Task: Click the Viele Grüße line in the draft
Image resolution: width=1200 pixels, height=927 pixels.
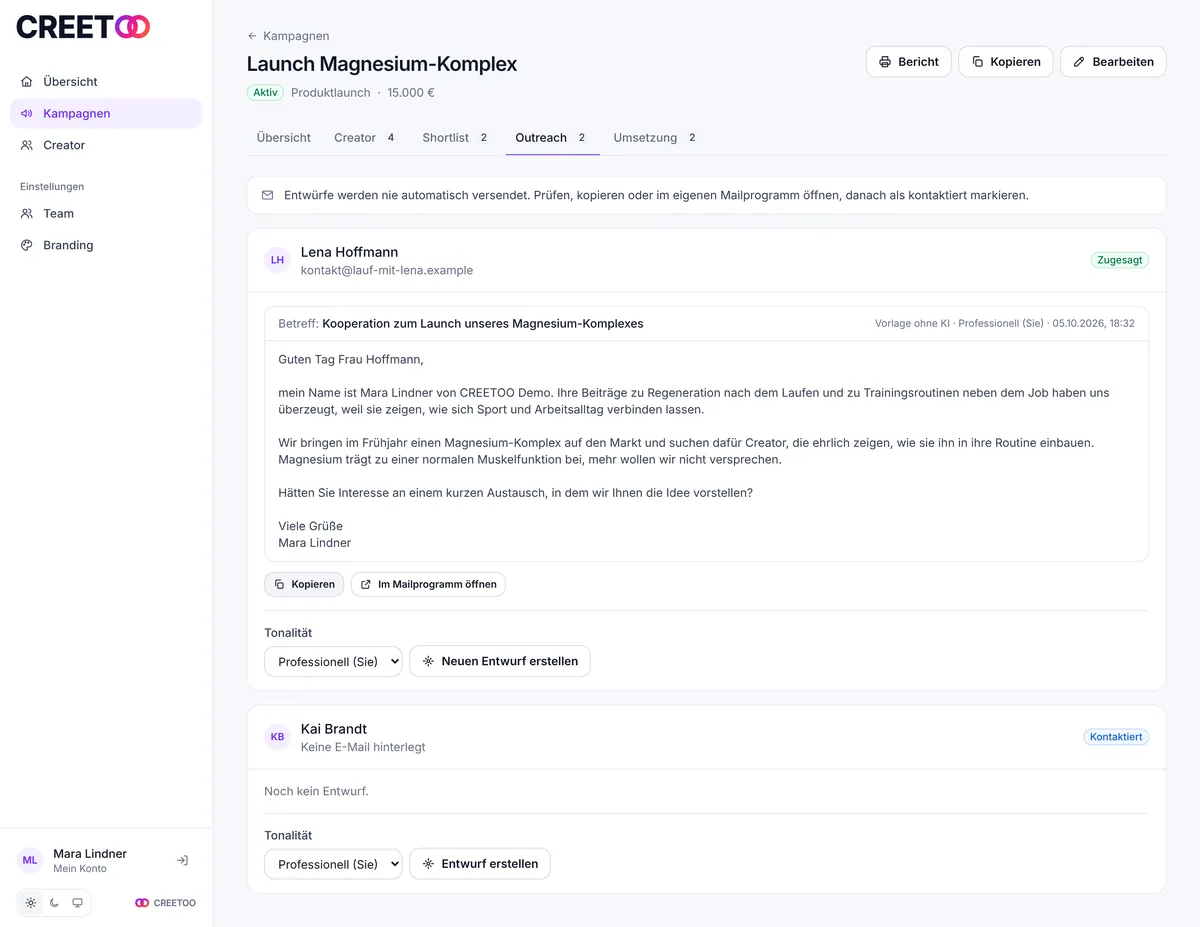Action: coord(310,526)
